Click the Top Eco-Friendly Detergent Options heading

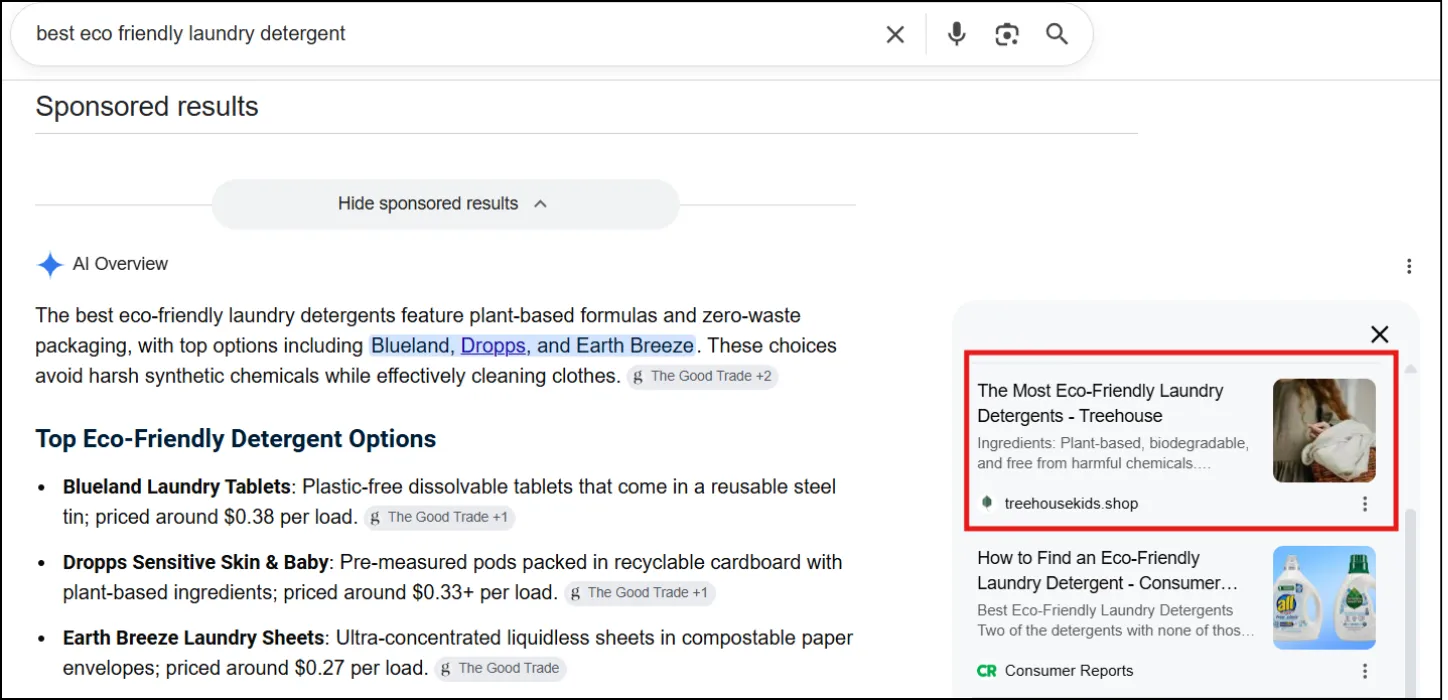click(236, 439)
